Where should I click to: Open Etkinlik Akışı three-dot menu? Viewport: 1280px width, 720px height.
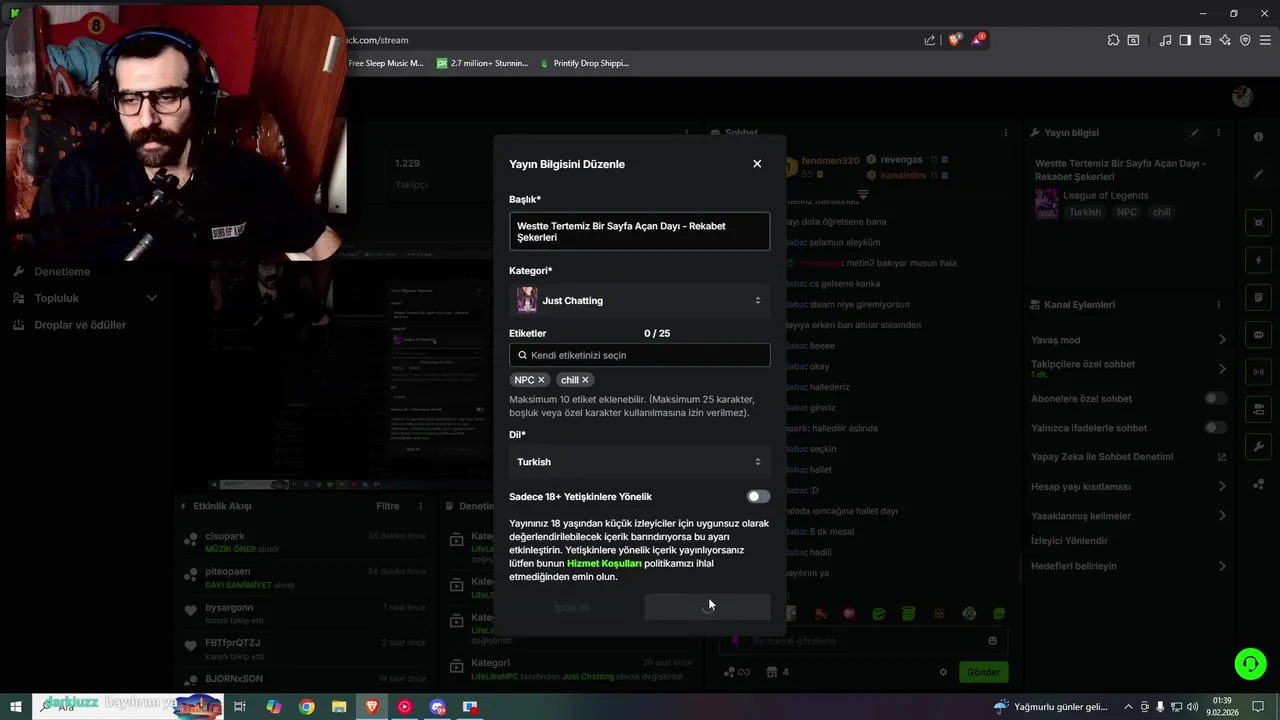pos(421,506)
